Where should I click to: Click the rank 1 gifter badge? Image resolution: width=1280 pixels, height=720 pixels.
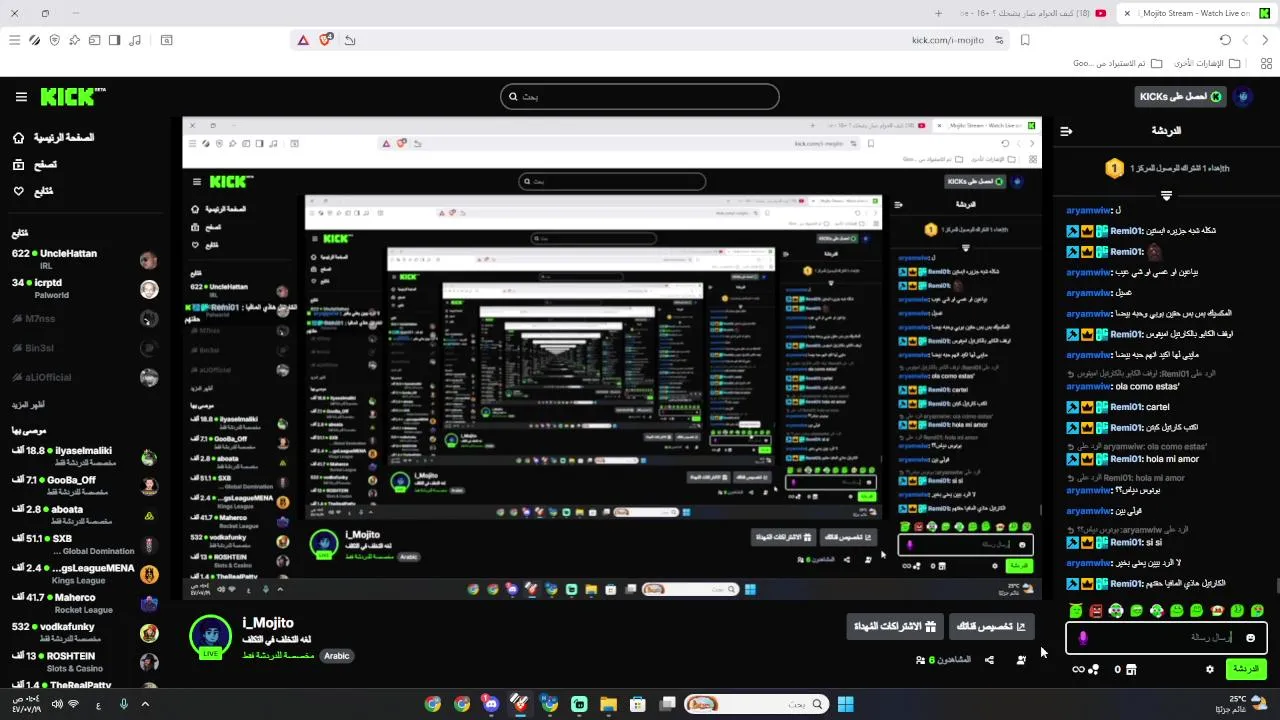[1114, 169]
